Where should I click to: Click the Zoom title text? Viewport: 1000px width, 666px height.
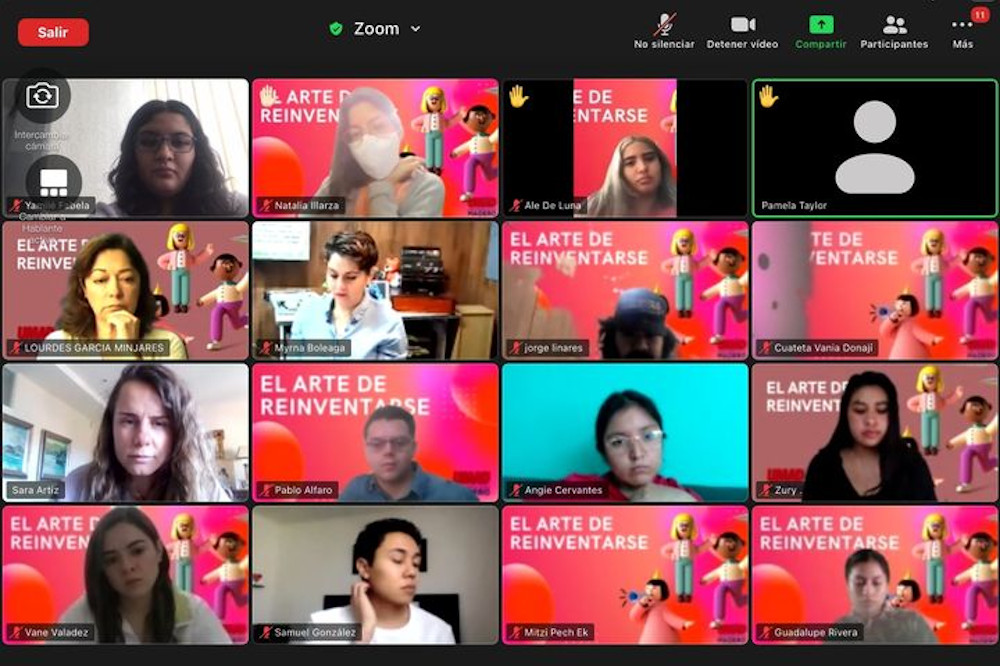376,29
